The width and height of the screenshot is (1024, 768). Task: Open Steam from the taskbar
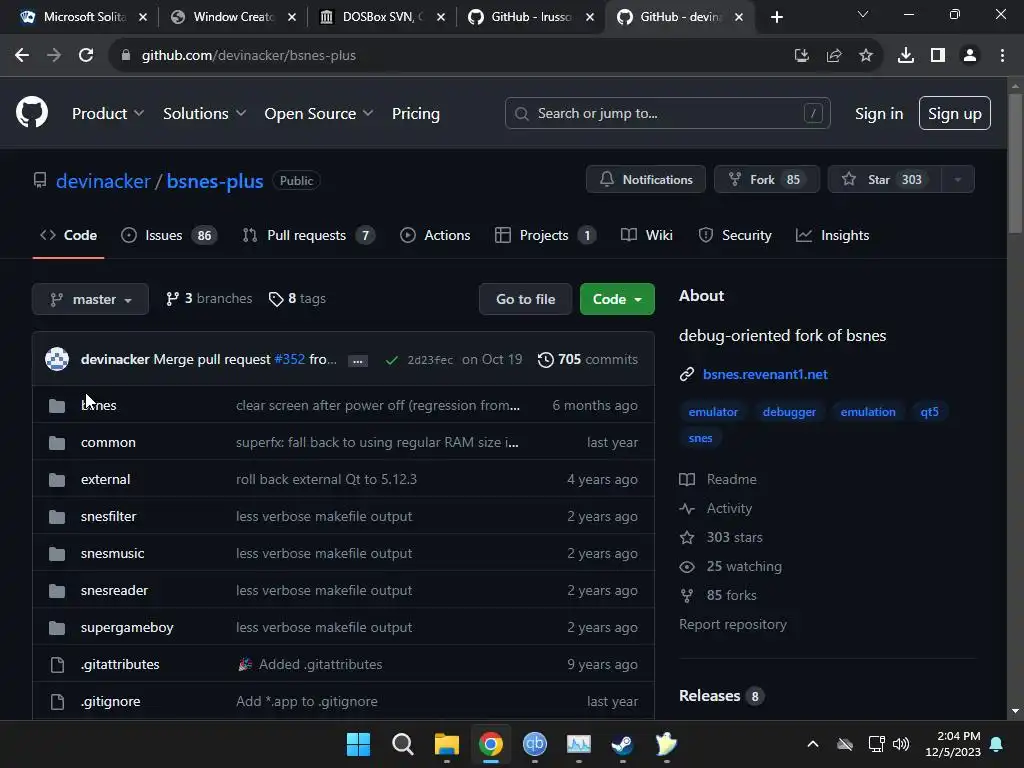(x=622, y=744)
